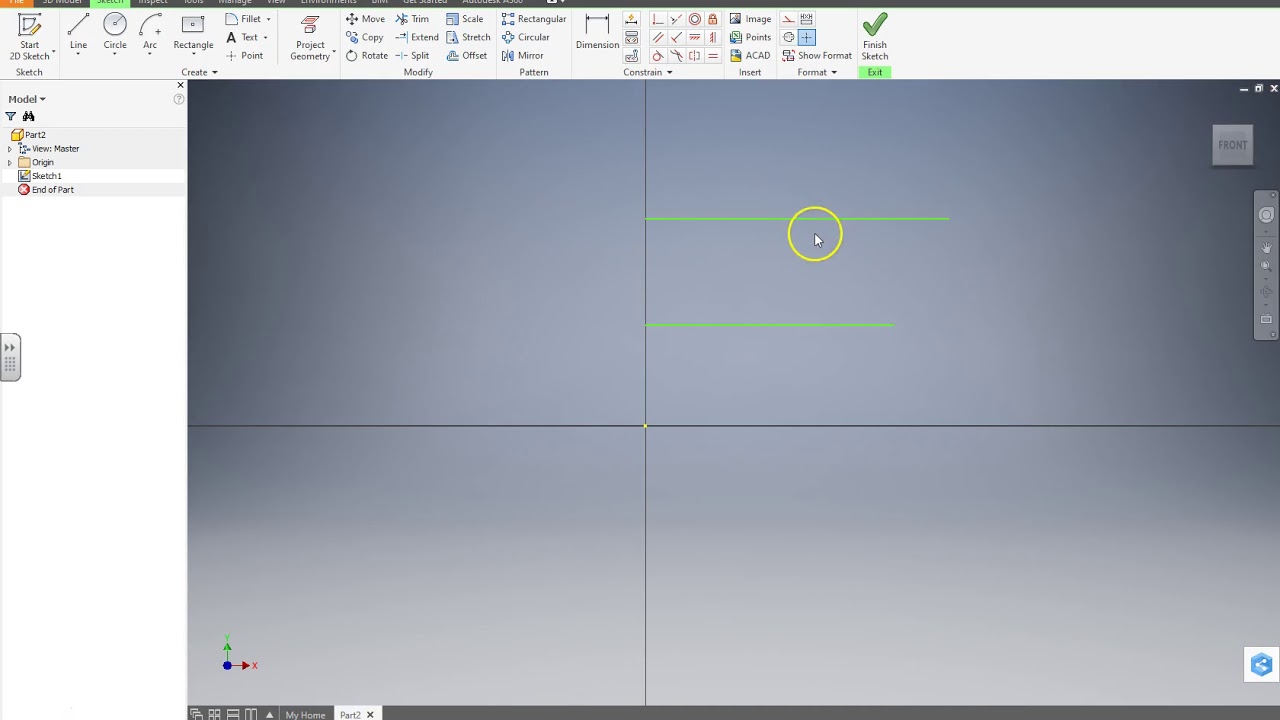Screen dimensions: 1280x720
Task: Activate the Pan navigation tool
Action: 1266,247
